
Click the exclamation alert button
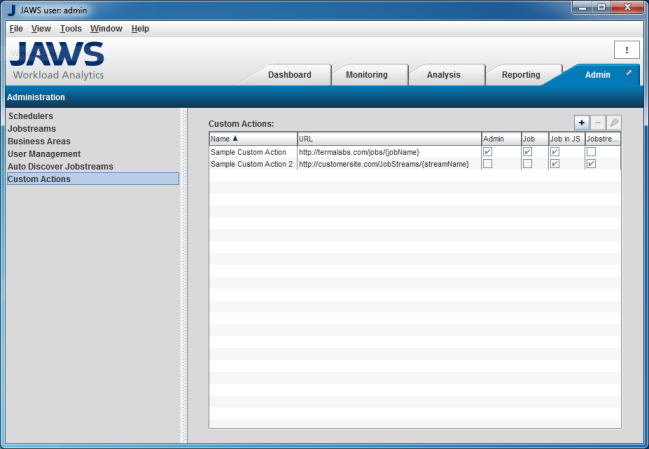click(627, 50)
